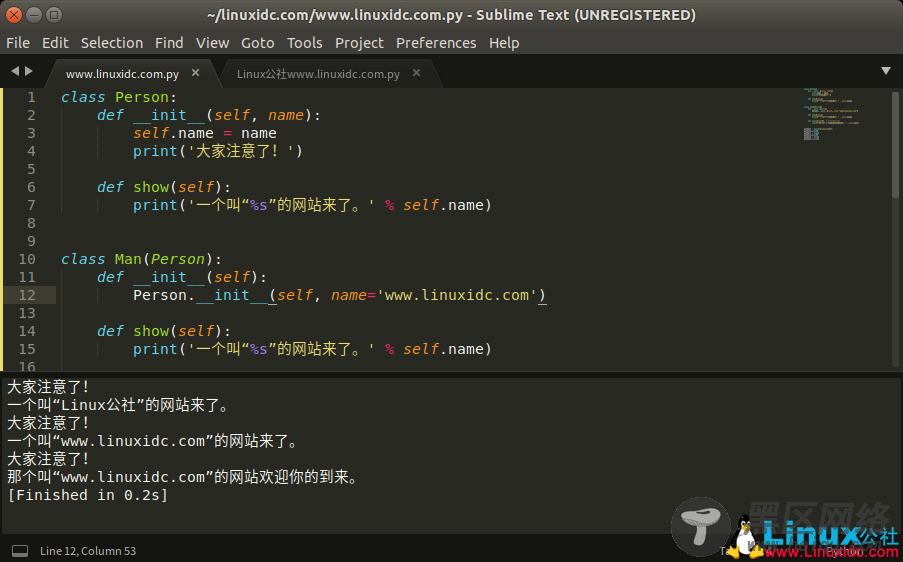Click 'def __init__(self):' on line 11
903x562 pixels.
click(182, 277)
